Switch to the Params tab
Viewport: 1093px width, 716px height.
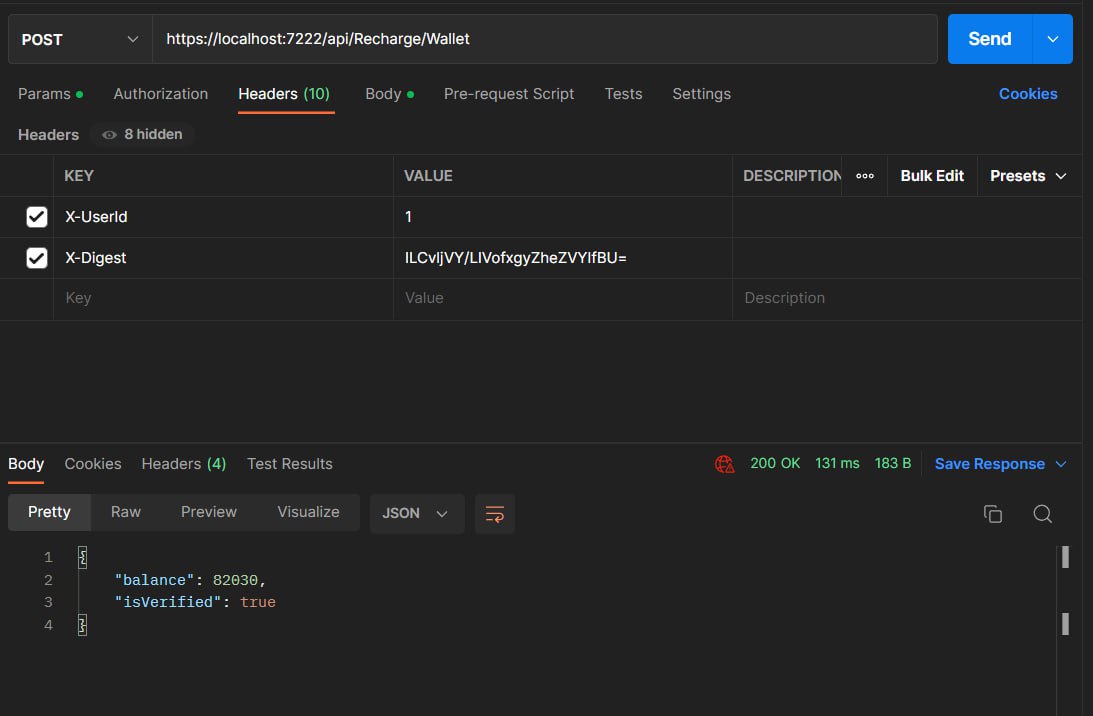[x=50, y=93]
